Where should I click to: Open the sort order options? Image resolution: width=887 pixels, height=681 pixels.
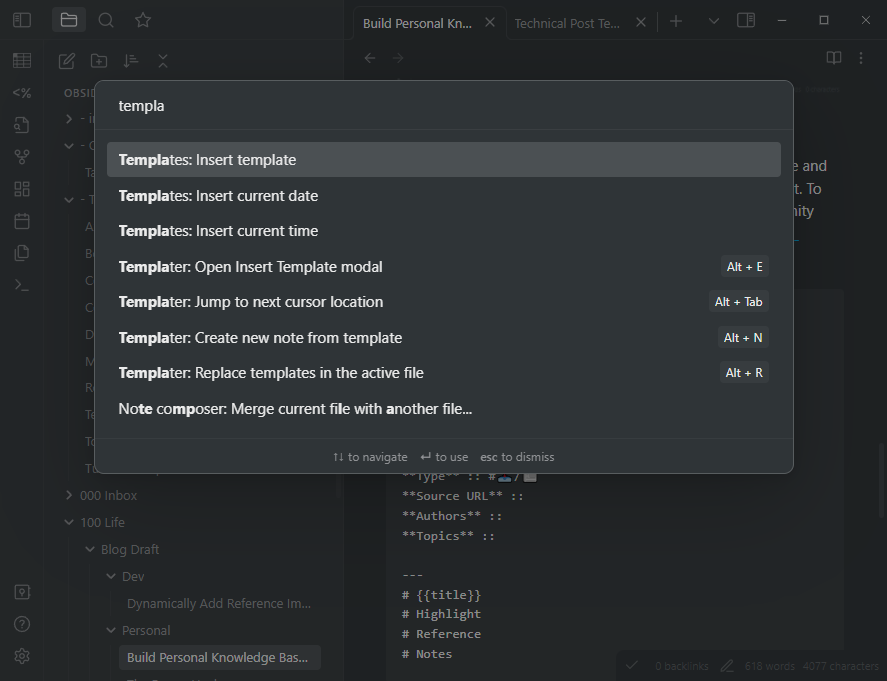[130, 61]
